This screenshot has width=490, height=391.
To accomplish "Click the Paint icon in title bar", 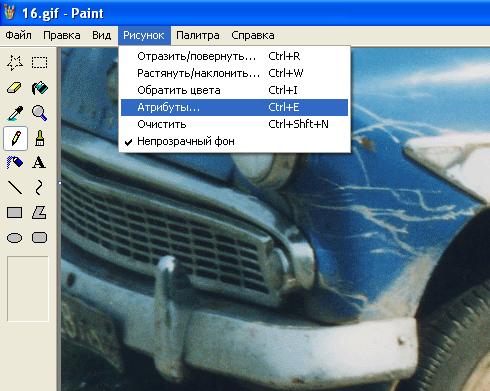I will pos(9,13).
